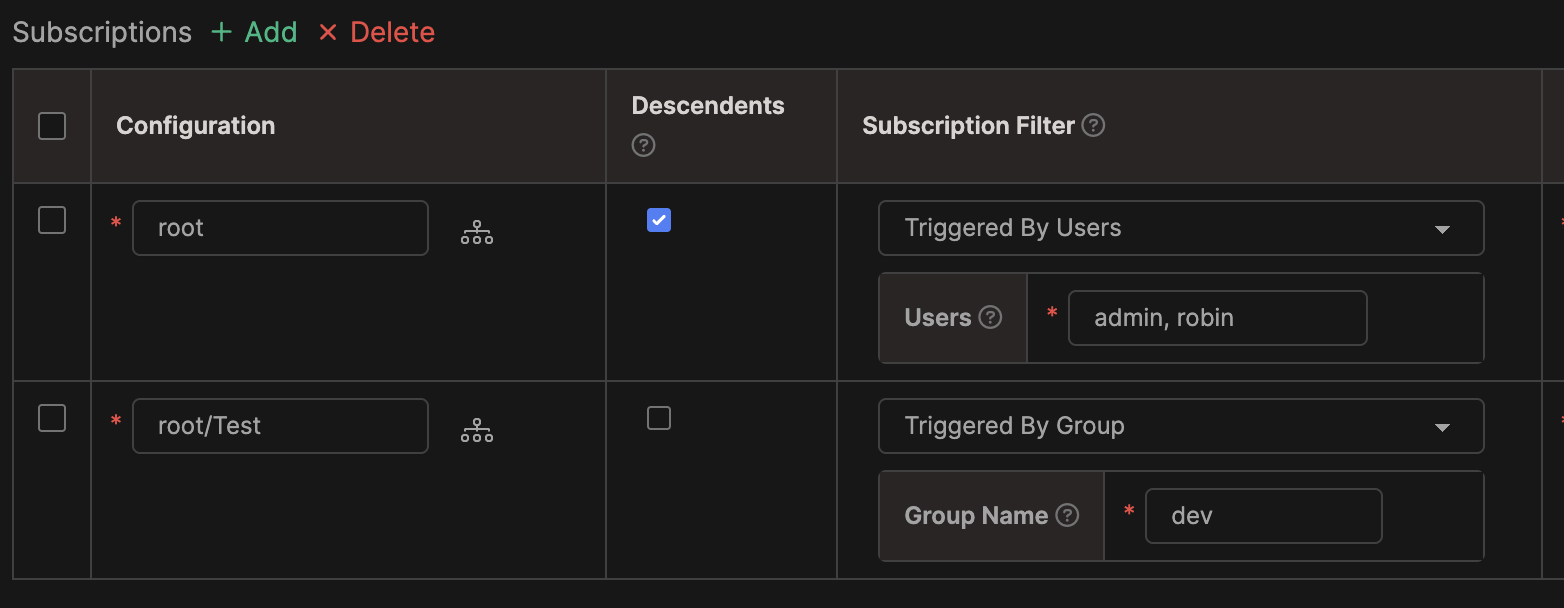The width and height of the screenshot is (1564, 608).
Task: Edit the root/Test configuration path
Action: (x=280, y=426)
